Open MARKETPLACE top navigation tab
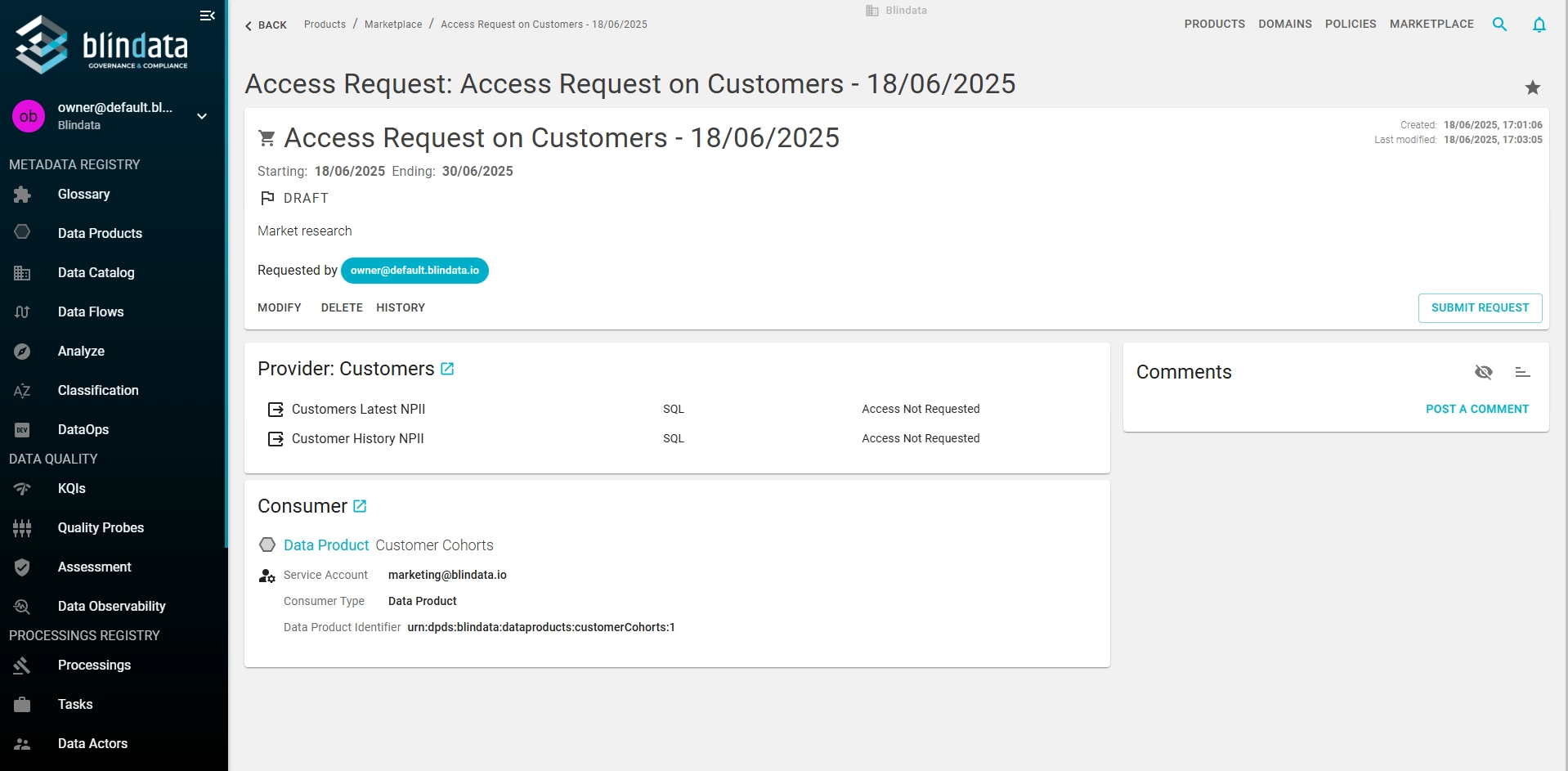This screenshot has height=771, width=1568. point(1431,24)
